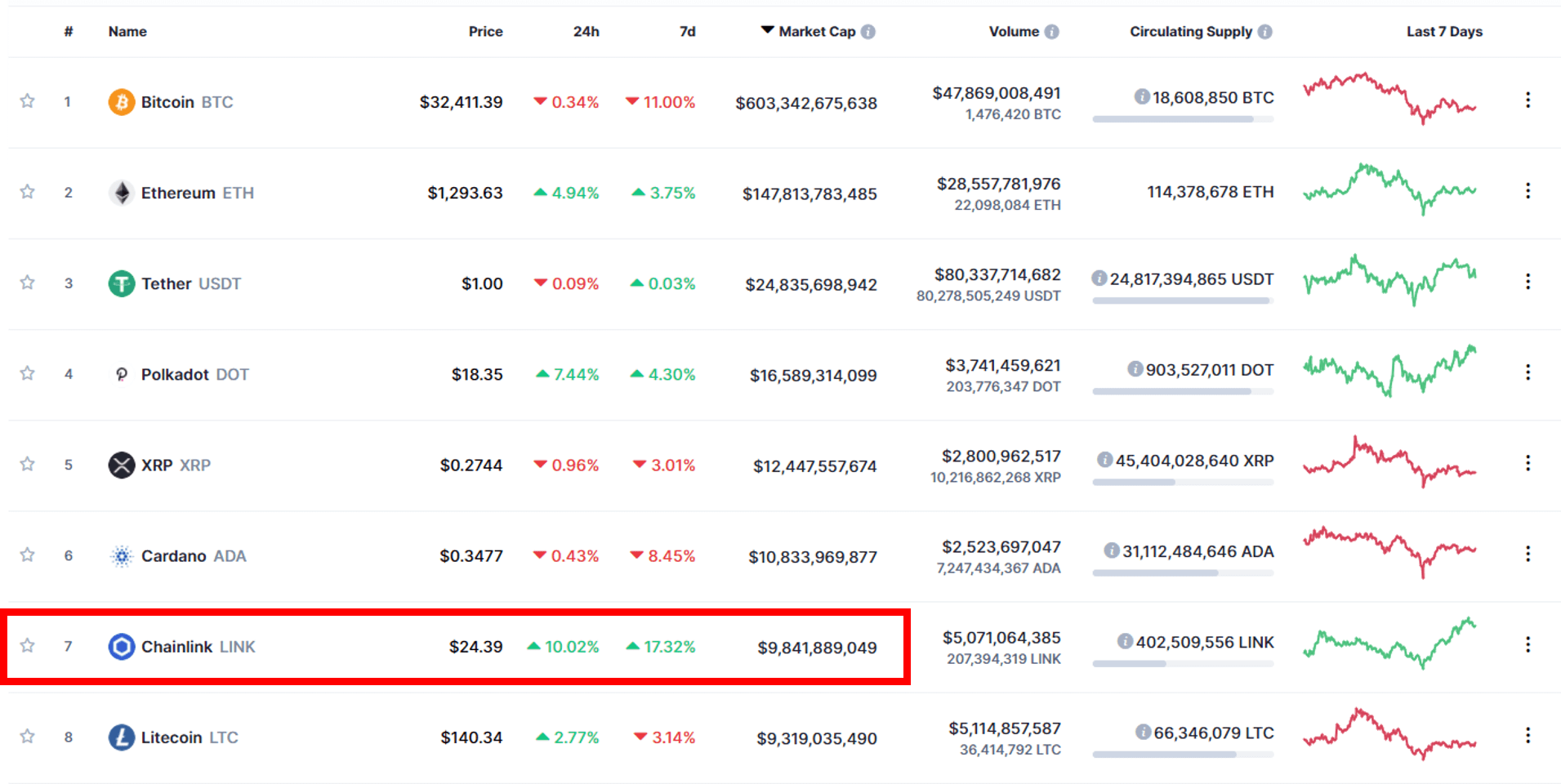This screenshot has height=784, width=1561.
Task: Open the three-dot menu for Ethereum row
Action: click(x=1528, y=191)
